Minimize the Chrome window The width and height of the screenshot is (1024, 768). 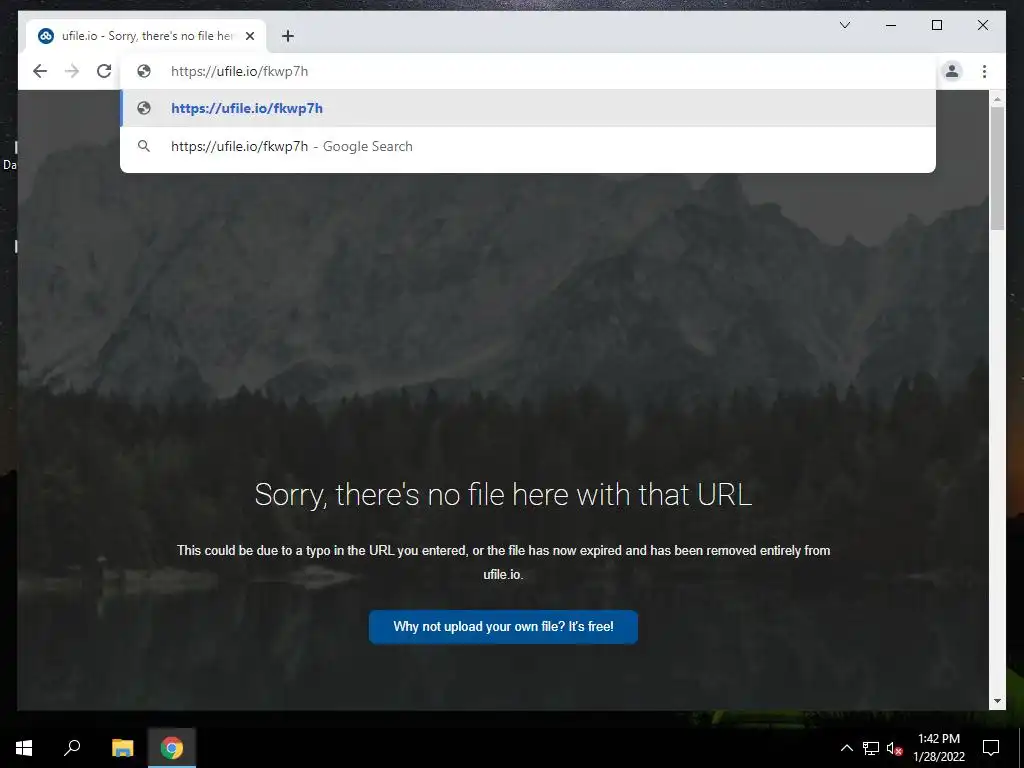pos(891,25)
